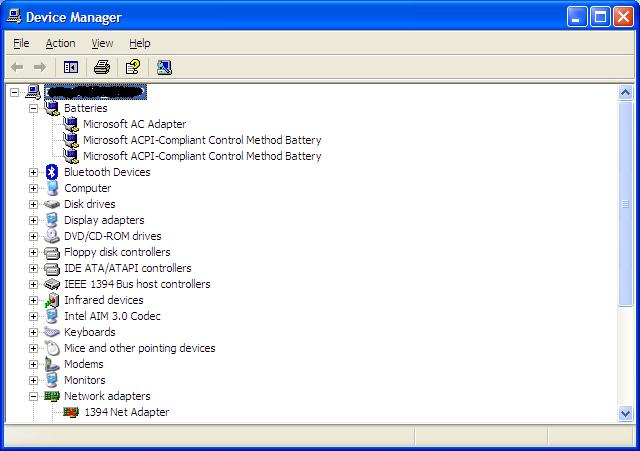Click the Back arrow toolbar button
The image size is (640, 451).
[17, 67]
